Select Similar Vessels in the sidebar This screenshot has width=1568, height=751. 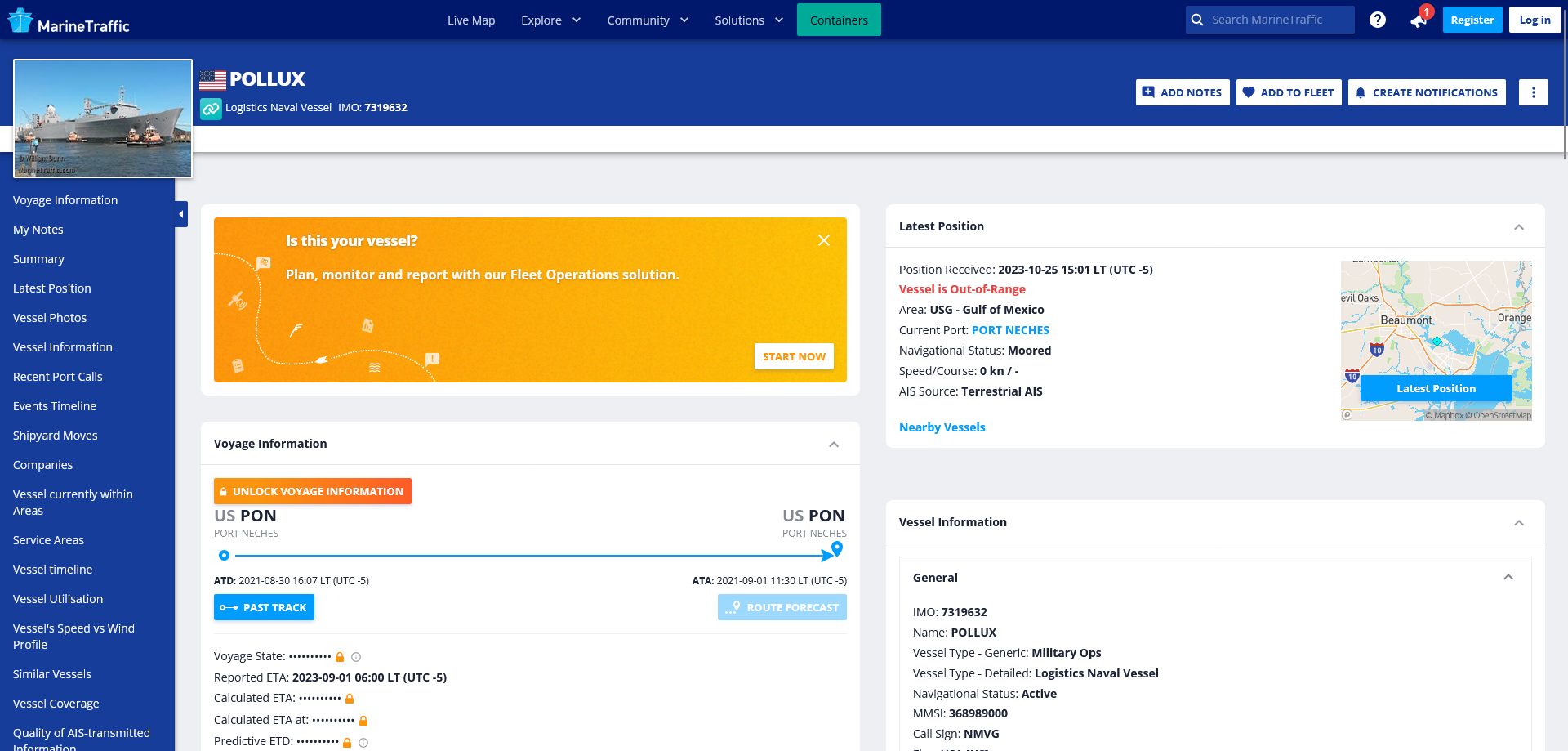click(x=52, y=674)
